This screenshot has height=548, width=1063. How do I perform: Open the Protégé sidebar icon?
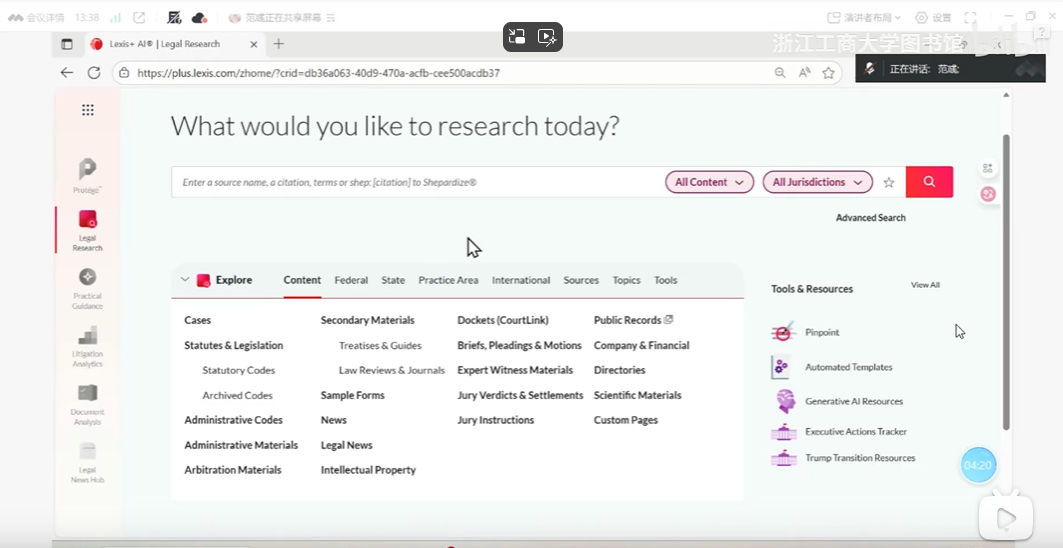87,170
